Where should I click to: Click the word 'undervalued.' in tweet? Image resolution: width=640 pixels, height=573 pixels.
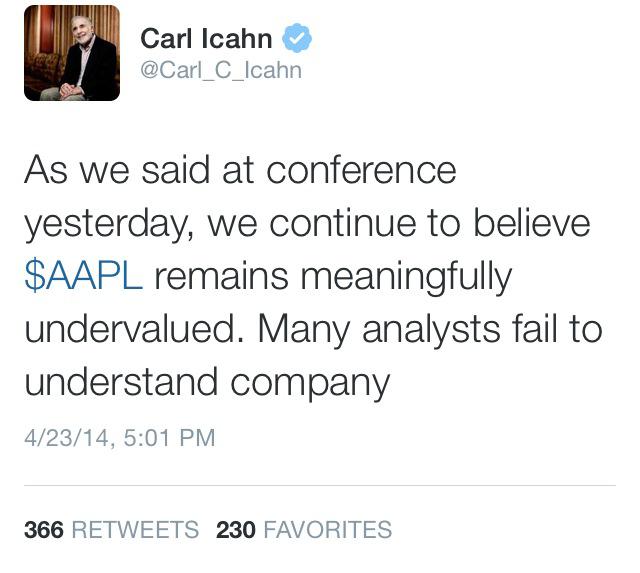click(136, 329)
